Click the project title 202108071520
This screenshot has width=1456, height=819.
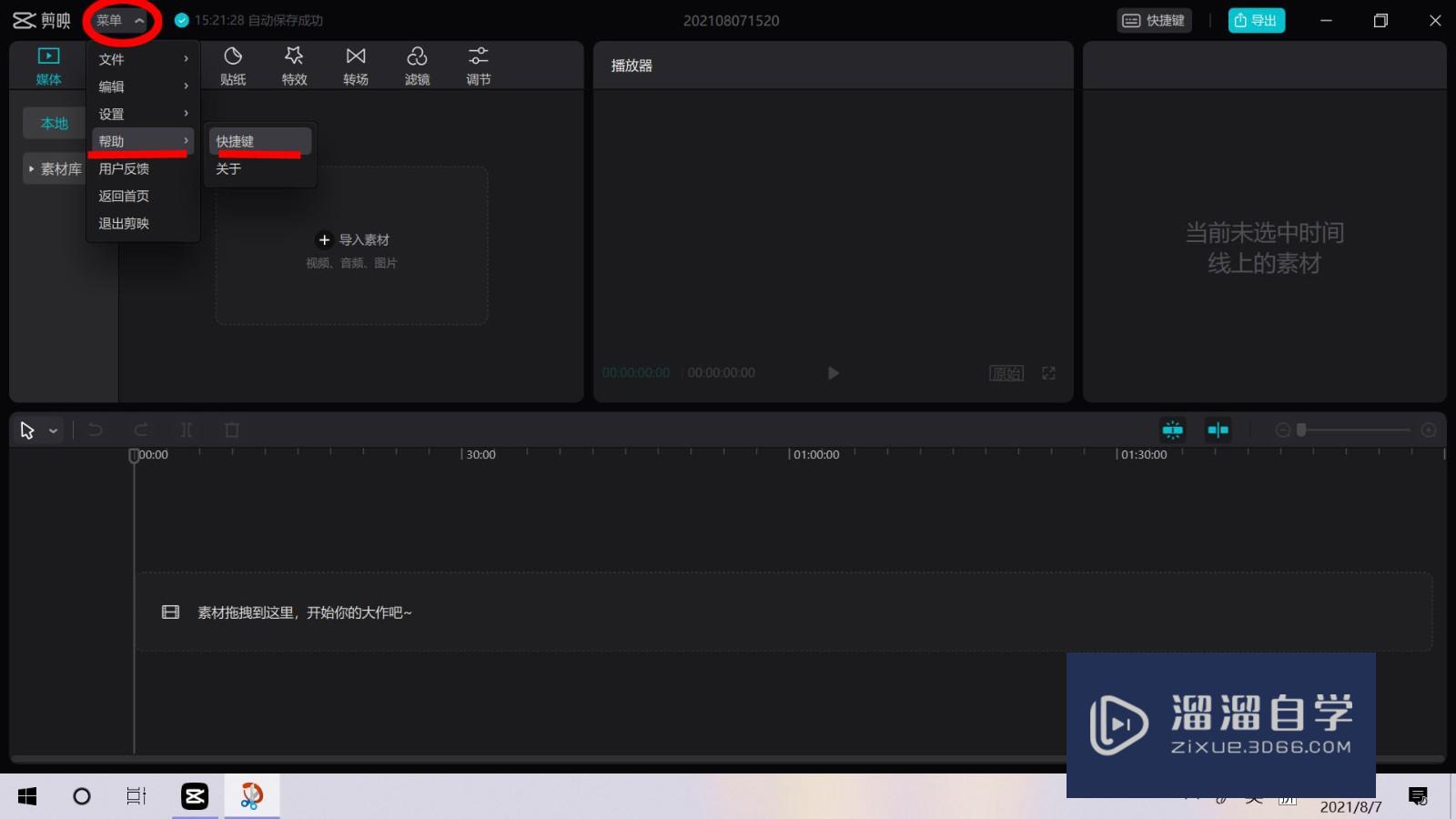tap(731, 20)
